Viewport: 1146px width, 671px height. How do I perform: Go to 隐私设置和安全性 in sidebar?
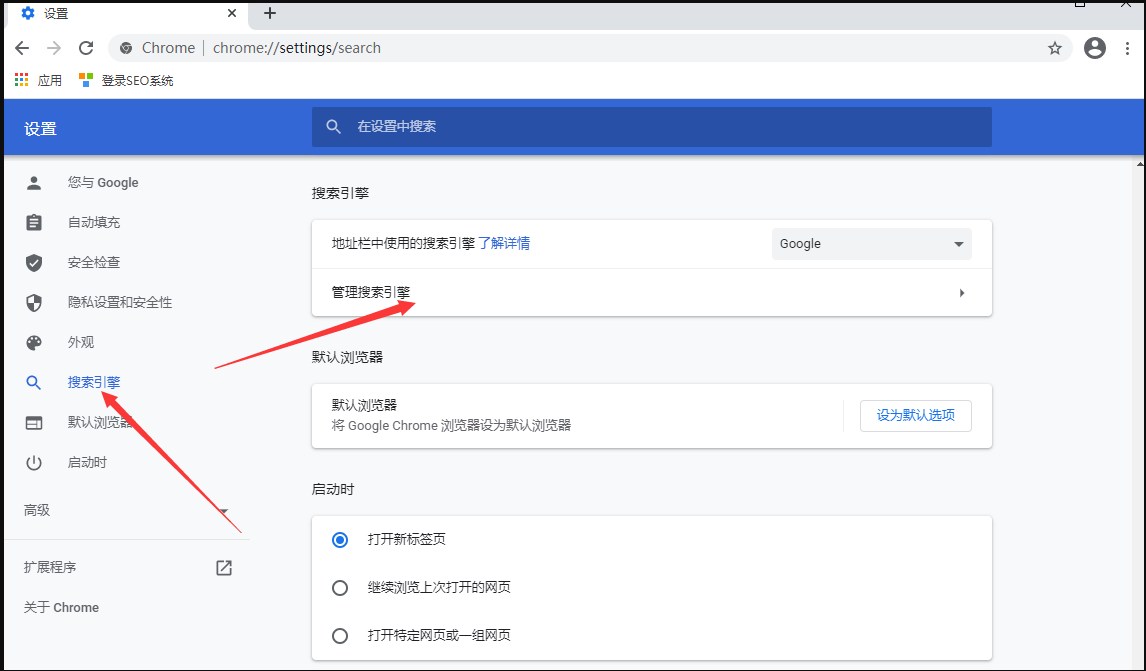point(120,302)
